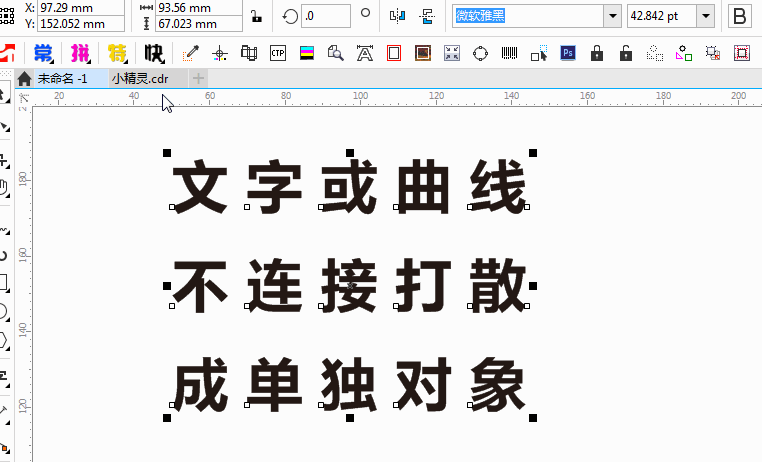The image size is (762, 462).
Task: Click the 42.842 pt font size field
Action: pyautogui.click(x=662, y=16)
